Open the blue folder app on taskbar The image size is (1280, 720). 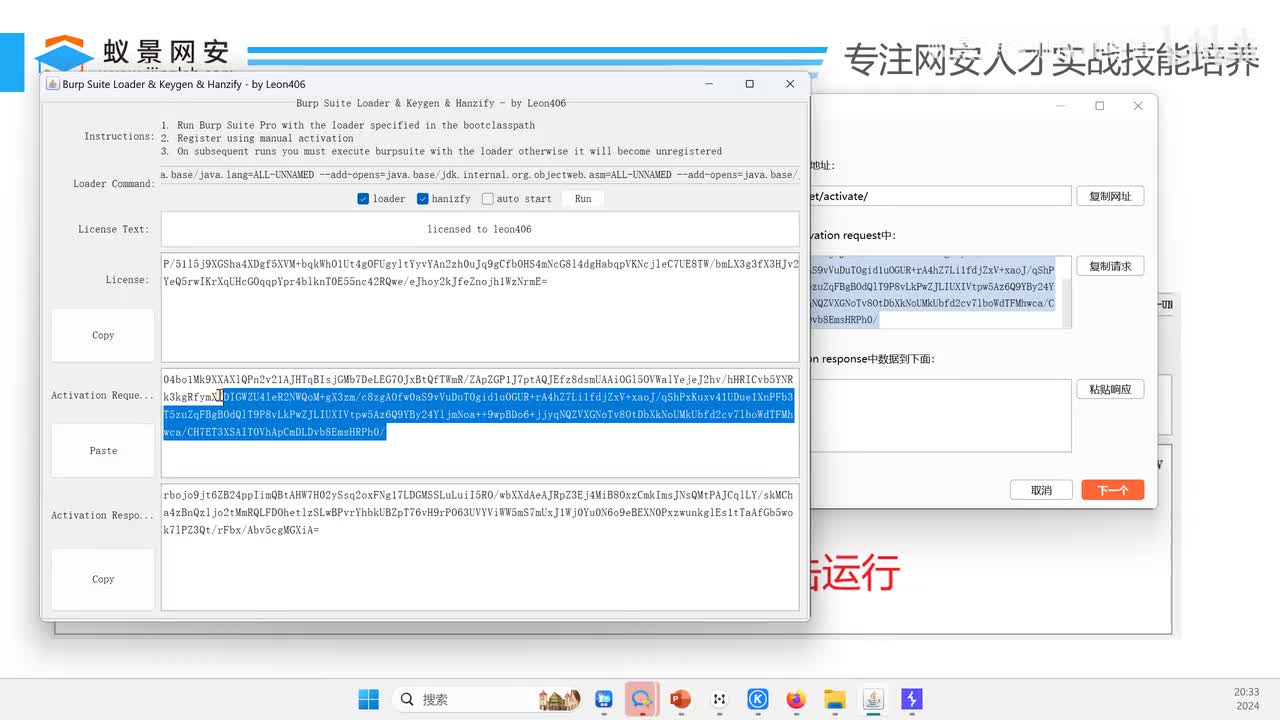click(x=604, y=699)
